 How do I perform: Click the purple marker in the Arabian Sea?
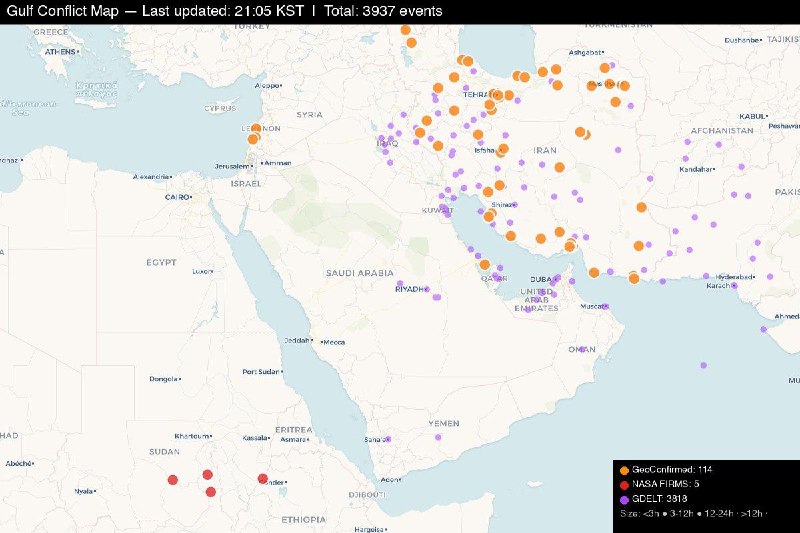point(703,365)
